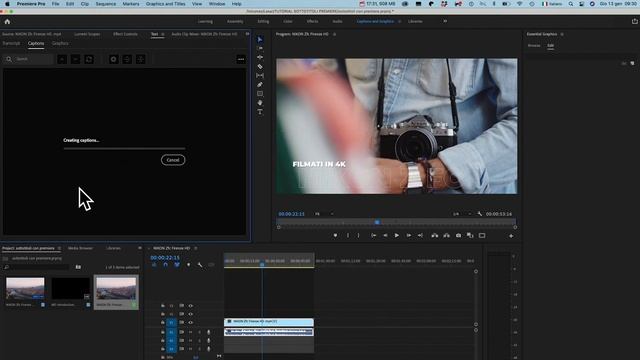This screenshot has height=360, width=640.
Task: Select the Ripple Edit tool
Action: click(260, 58)
